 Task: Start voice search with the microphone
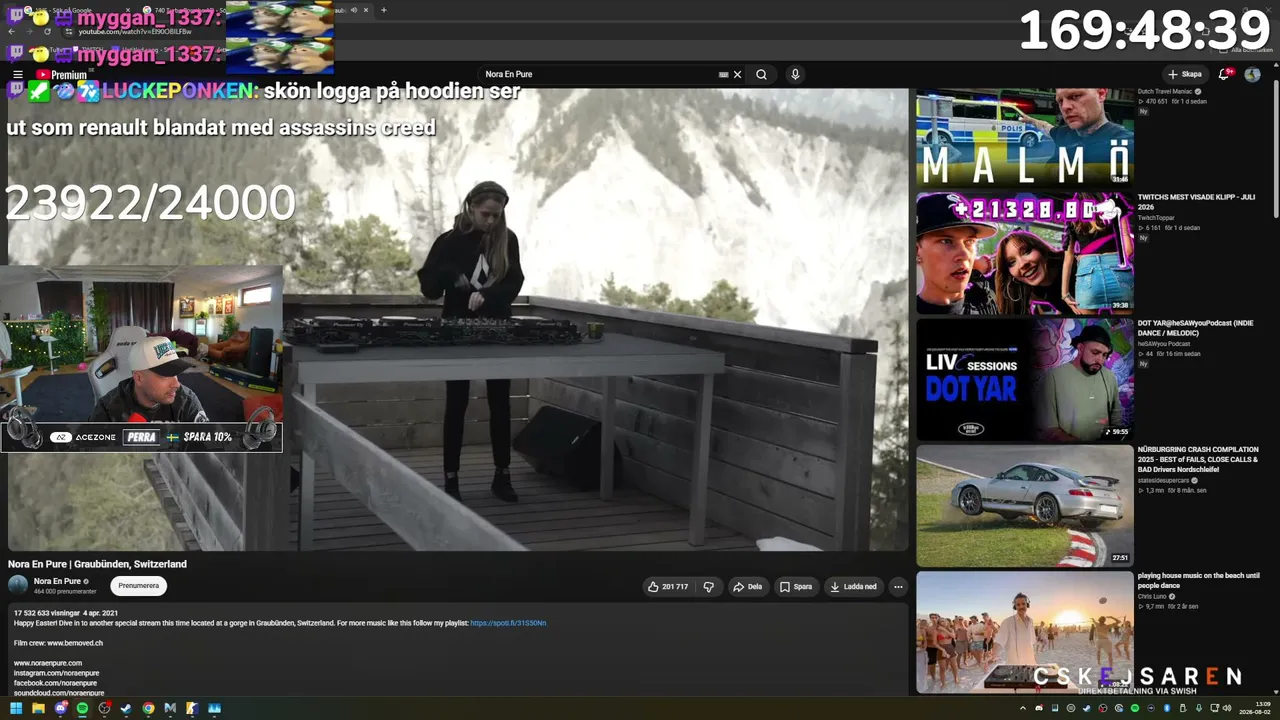795,74
